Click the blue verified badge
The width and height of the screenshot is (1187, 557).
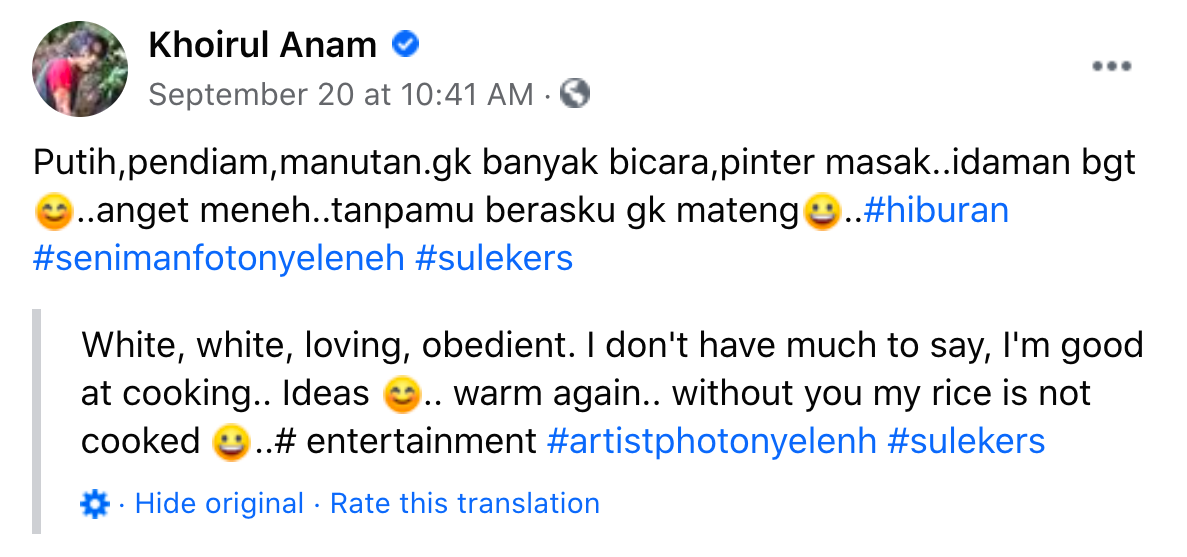coord(406,45)
